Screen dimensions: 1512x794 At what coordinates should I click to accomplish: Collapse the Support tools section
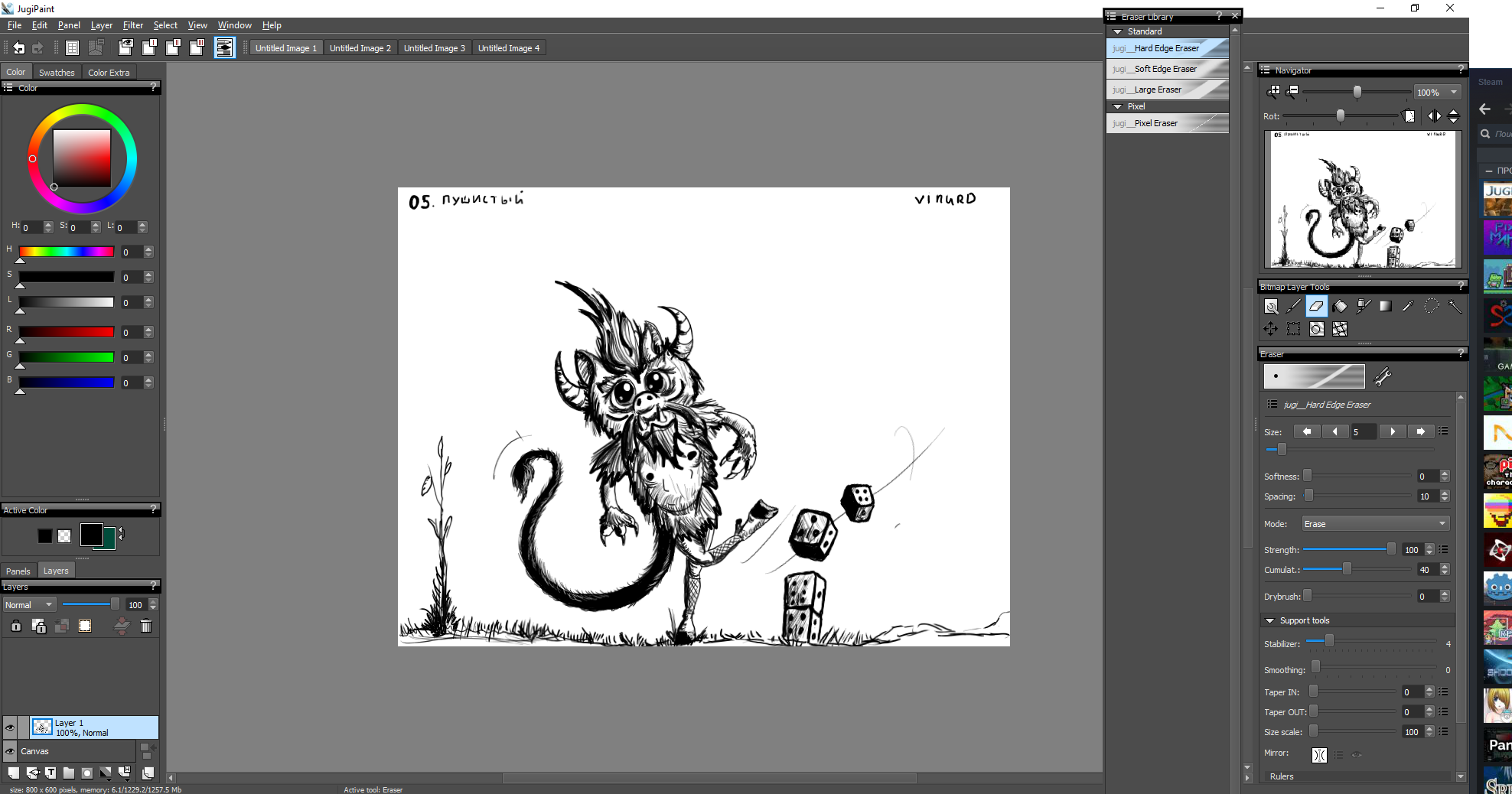click(x=1269, y=620)
